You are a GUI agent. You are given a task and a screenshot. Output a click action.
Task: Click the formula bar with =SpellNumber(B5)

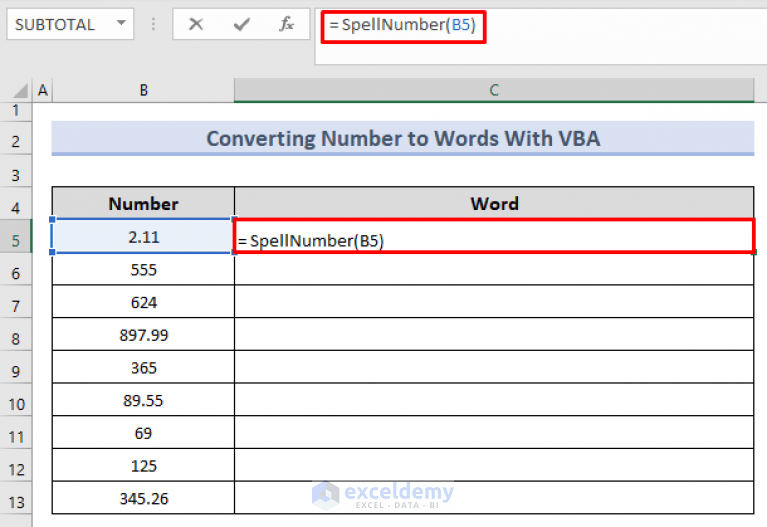[x=541, y=36]
